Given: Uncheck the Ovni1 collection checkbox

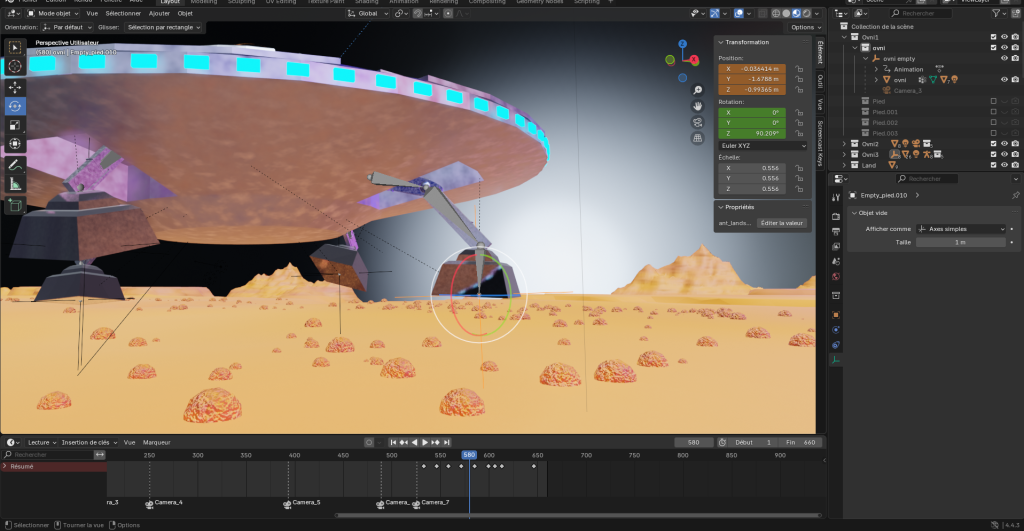Looking at the screenshot, I should point(993,37).
